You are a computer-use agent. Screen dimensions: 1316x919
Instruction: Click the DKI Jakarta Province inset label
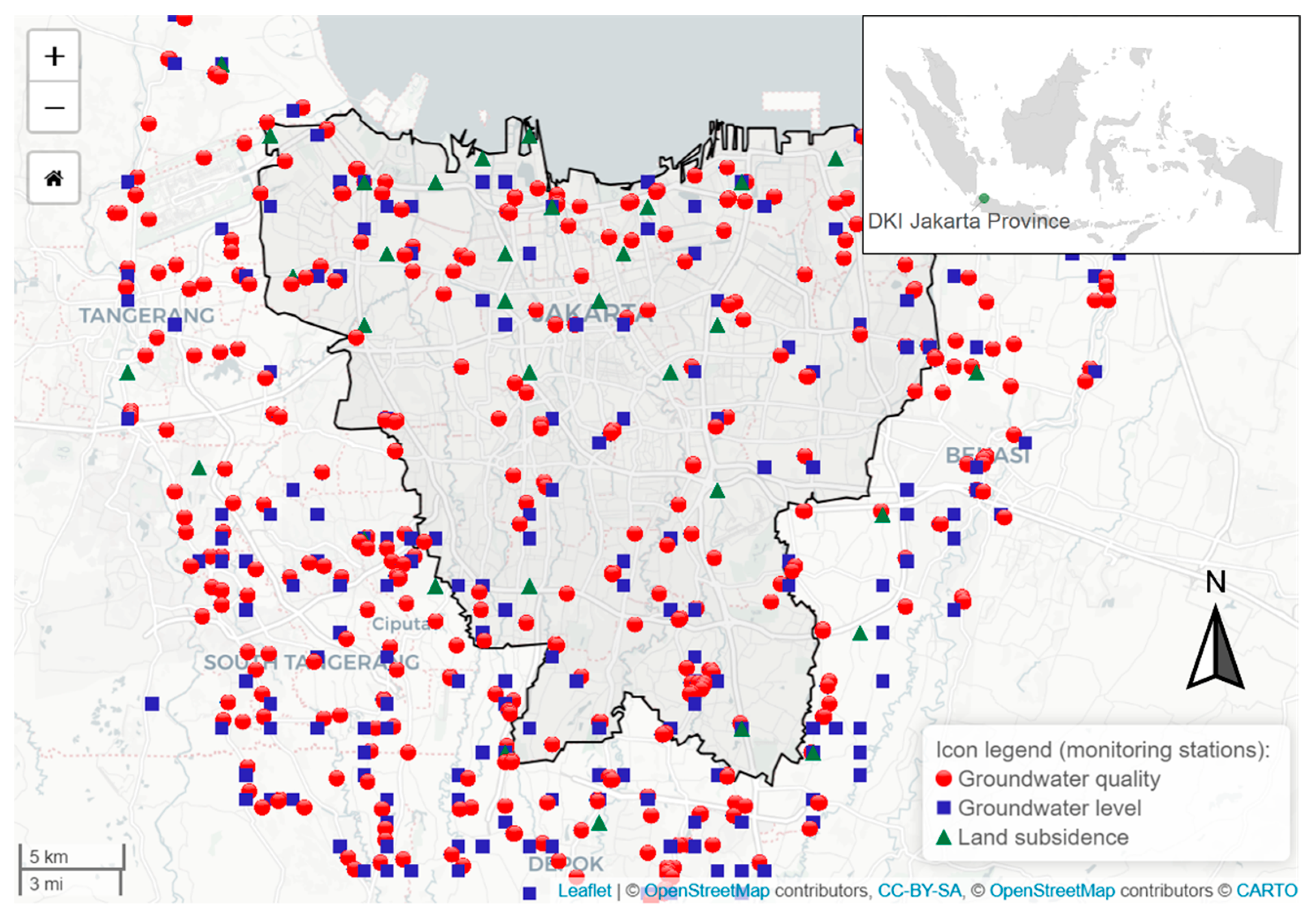[969, 221]
